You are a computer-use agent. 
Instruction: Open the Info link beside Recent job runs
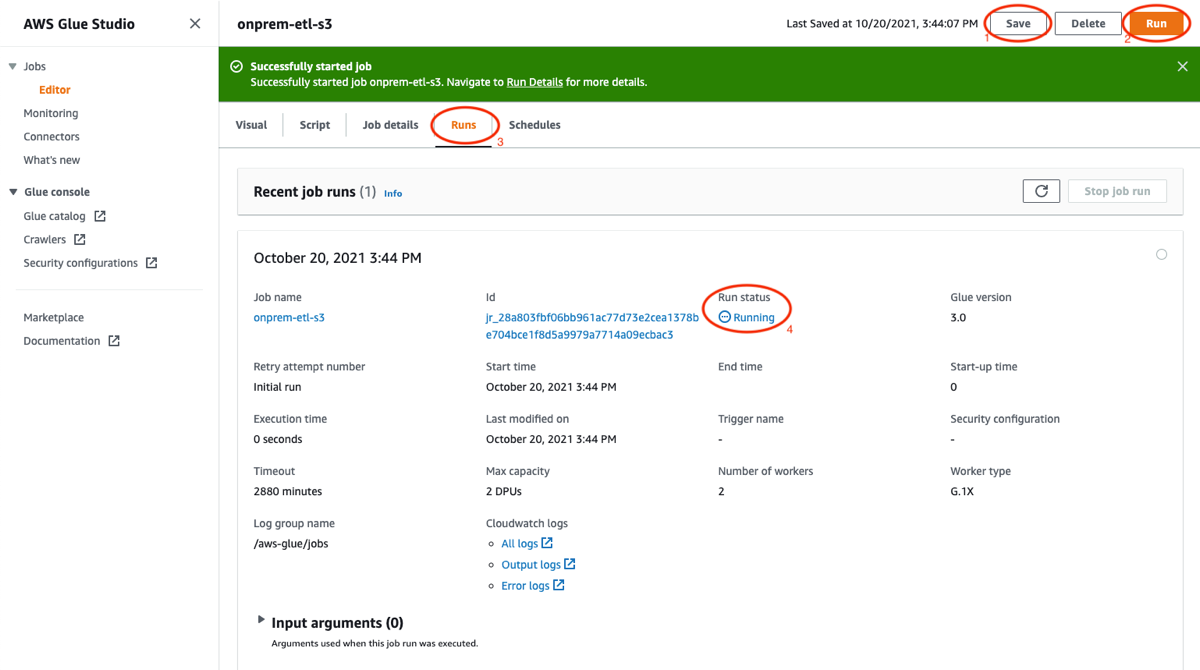pyautogui.click(x=393, y=193)
